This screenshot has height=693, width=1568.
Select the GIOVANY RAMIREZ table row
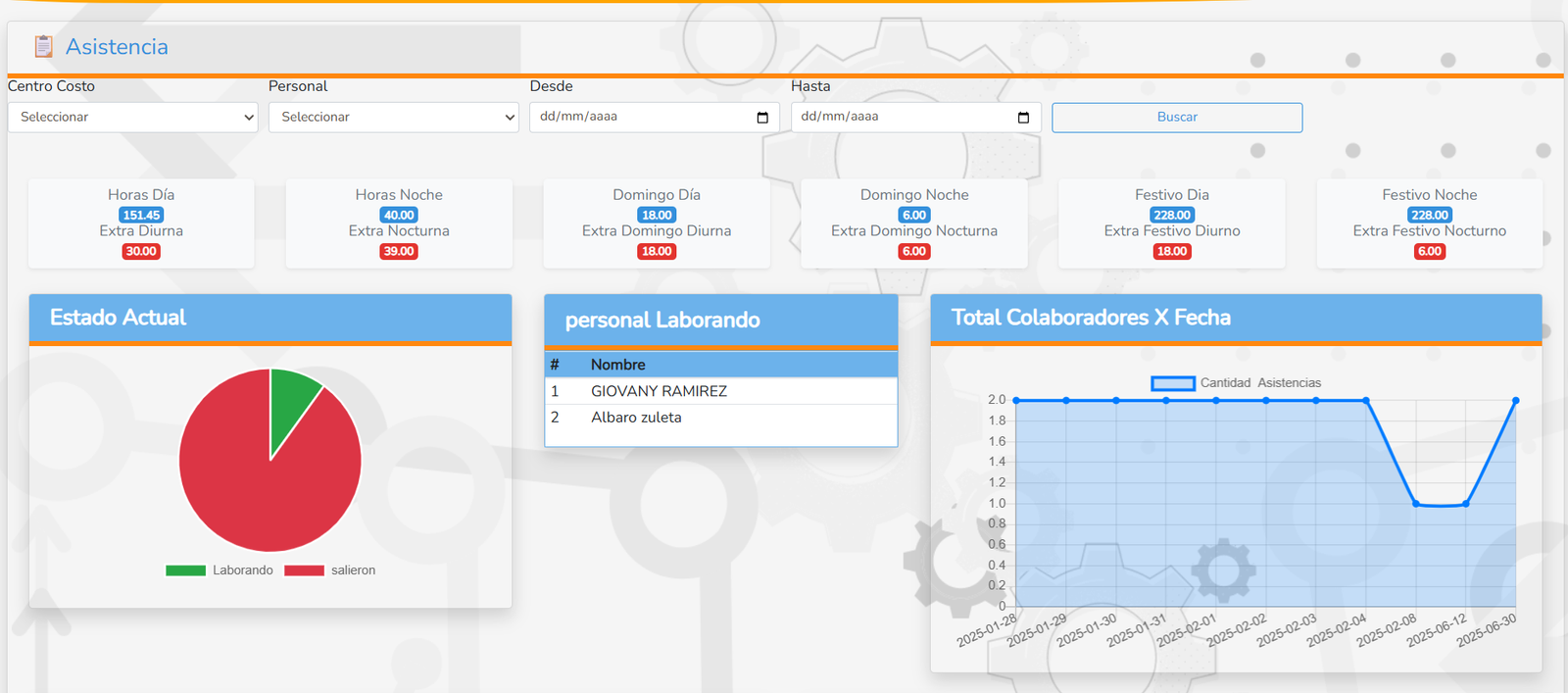[720, 391]
